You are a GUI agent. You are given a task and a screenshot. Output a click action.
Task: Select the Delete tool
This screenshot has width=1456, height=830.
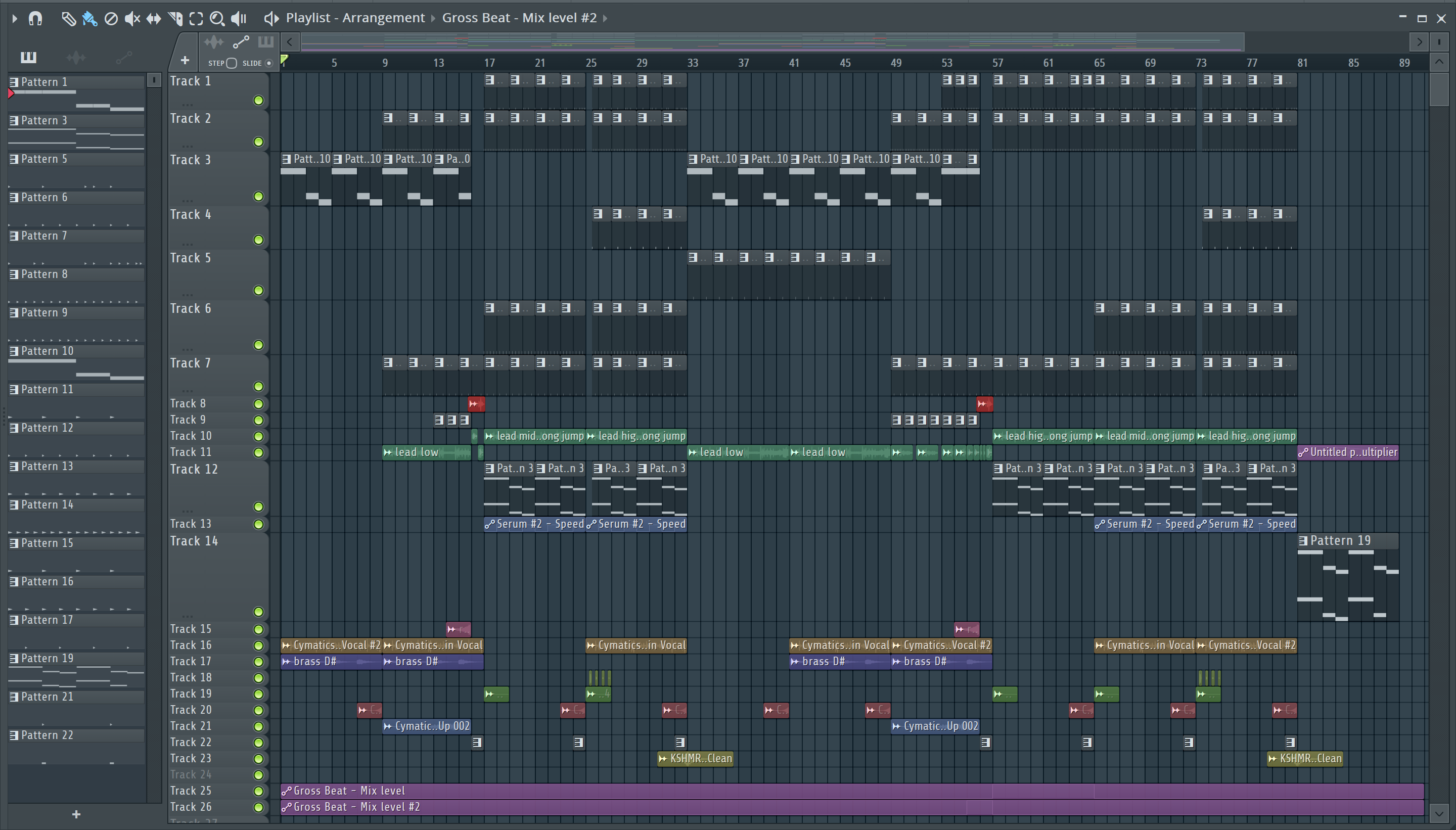[x=111, y=18]
